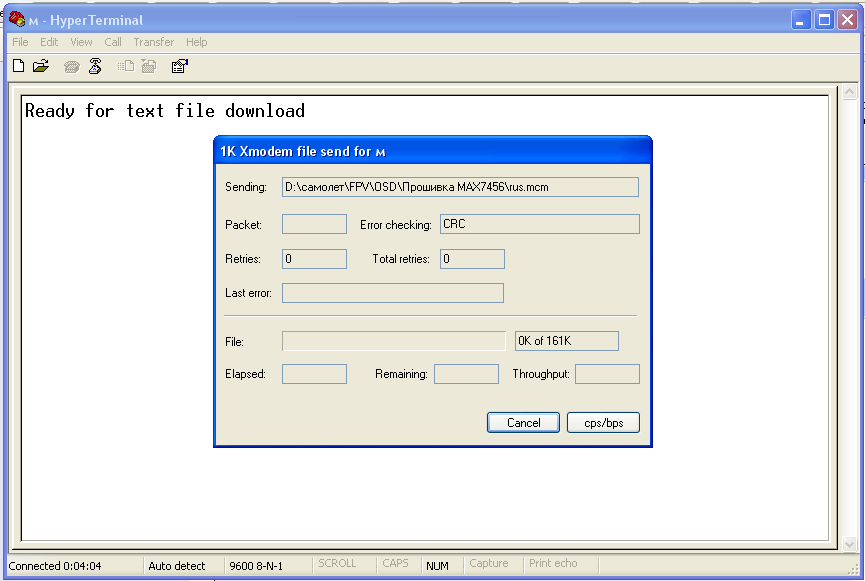The height and width of the screenshot is (581, 865).
Task: Toggle throughput units with cps/bps button
Action: (x=603, y=423)
